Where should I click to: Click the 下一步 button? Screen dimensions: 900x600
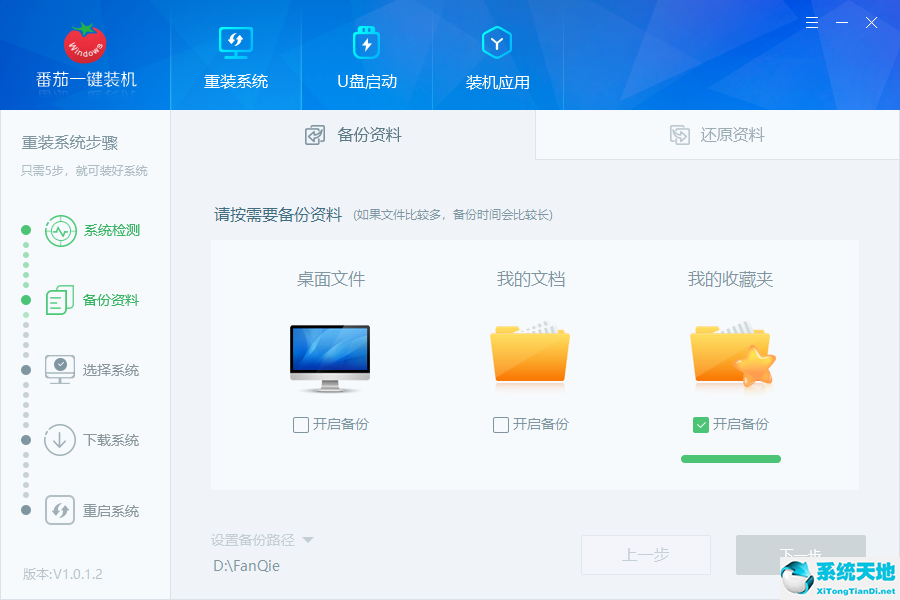[800, 555]
